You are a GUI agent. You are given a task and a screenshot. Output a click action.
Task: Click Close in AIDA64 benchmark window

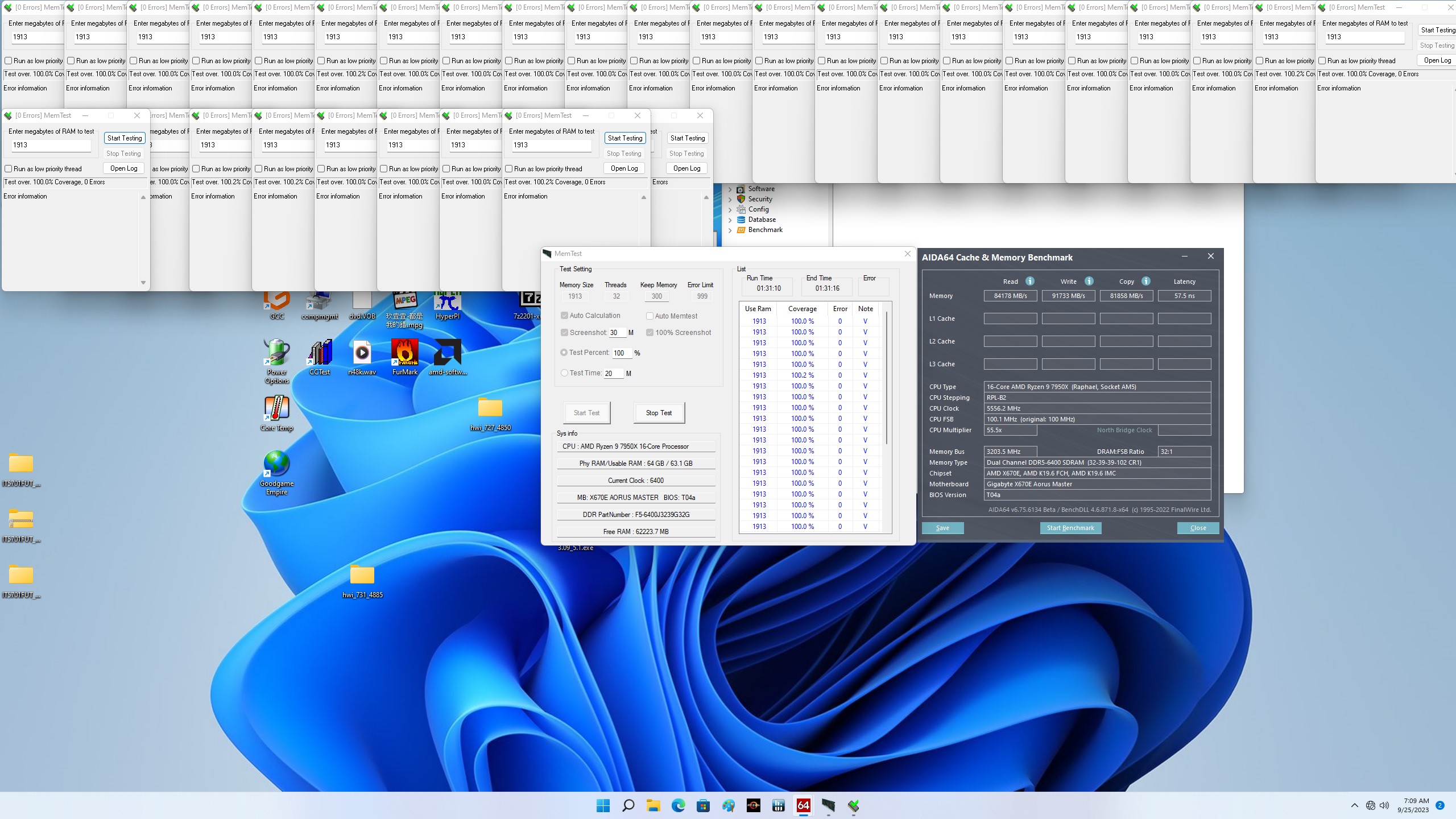click(1198, 528)
